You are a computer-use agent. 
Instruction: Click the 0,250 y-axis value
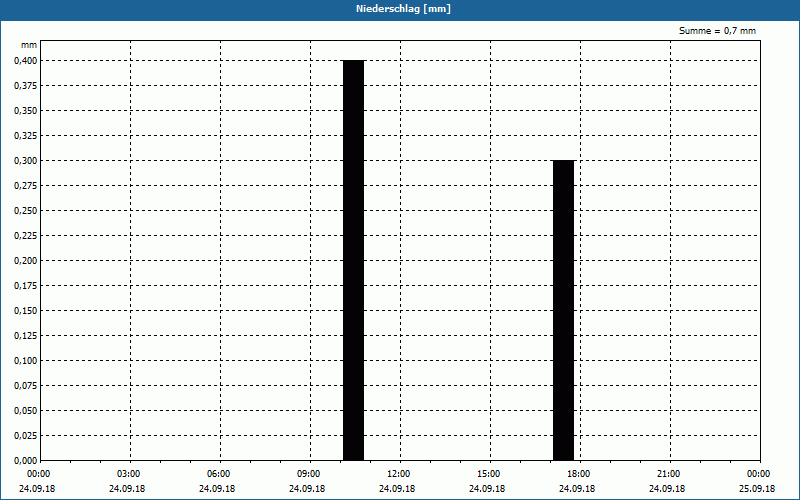click(26, 211)
